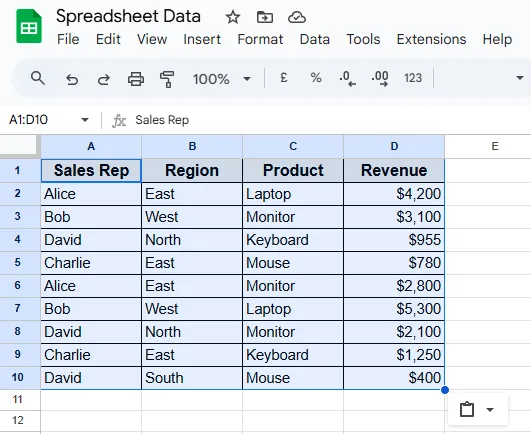This screenshot has width=531, height=434.
Task: Select column A header
Action: coord(91,146)
